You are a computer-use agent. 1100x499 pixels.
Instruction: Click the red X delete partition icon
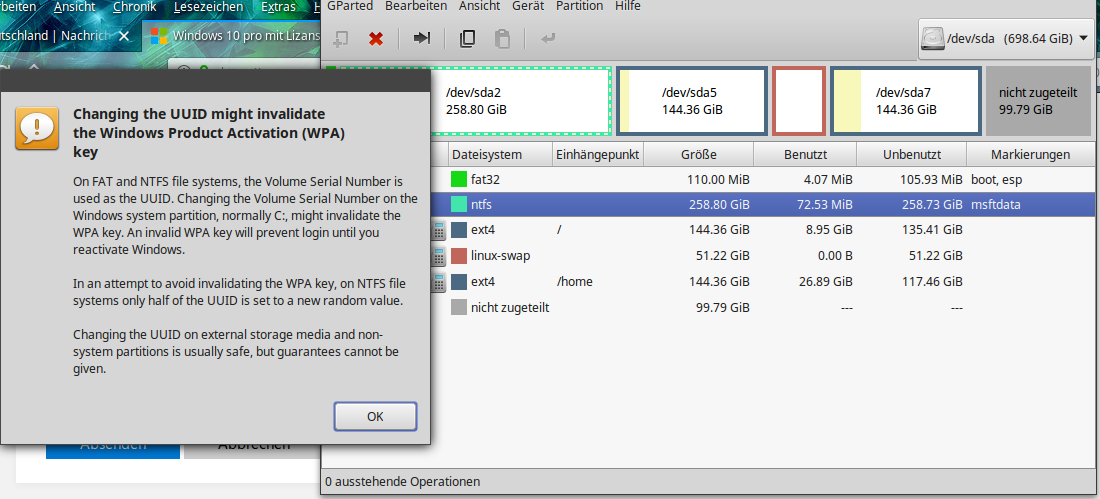(376, 39)
